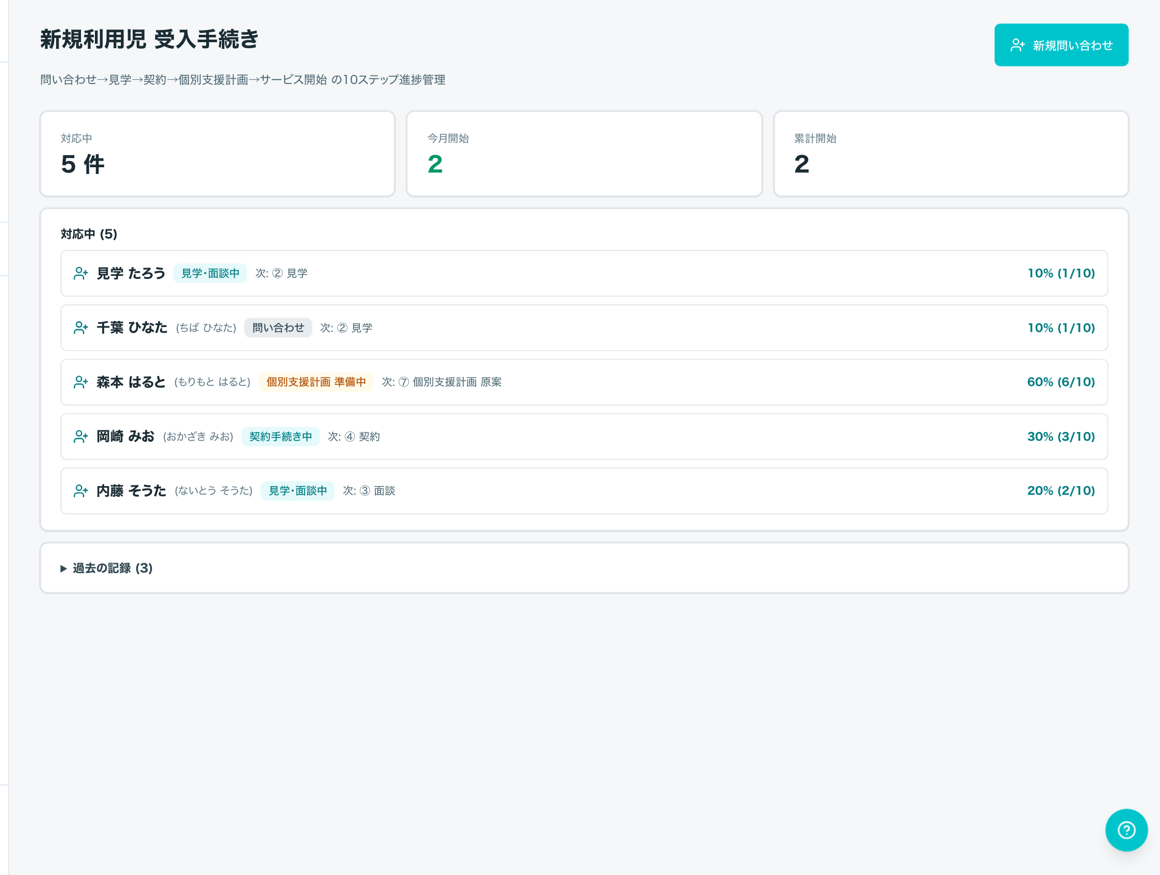Viewport: 1160px width, 875px height.
Task: Click the 対応中 5 件 summary card
Action: (x=218, y=154)
